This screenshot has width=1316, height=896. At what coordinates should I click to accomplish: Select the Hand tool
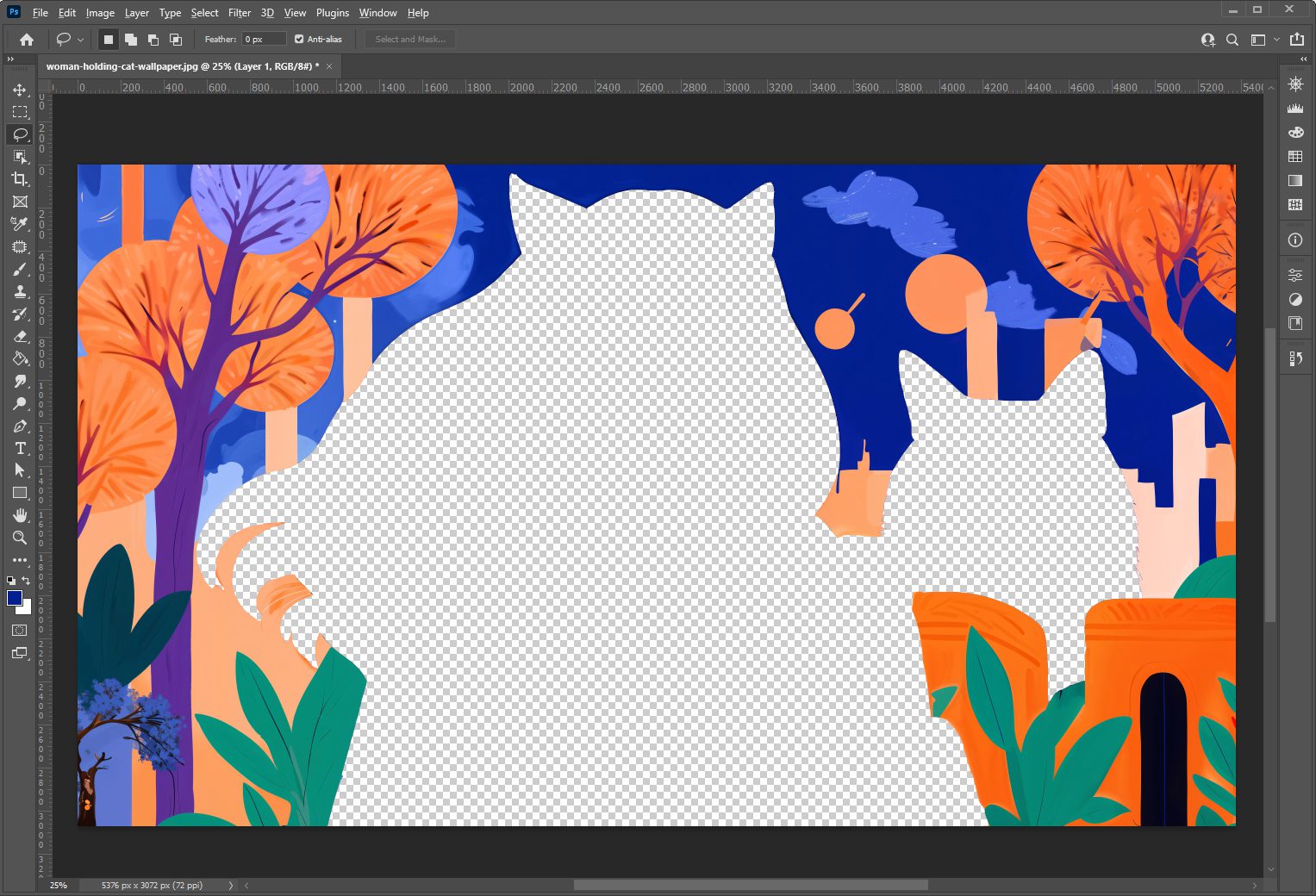click(20, 515)
